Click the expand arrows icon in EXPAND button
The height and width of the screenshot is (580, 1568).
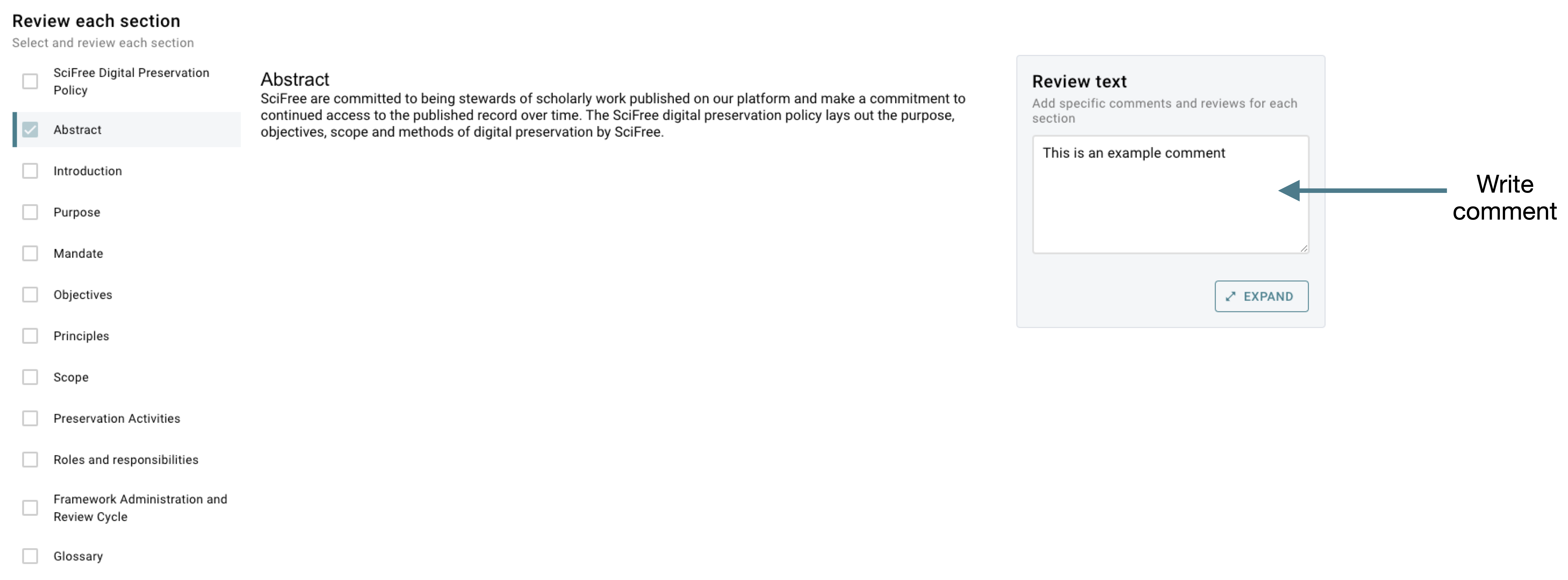pyautogui.click(x=1230, y=296)
